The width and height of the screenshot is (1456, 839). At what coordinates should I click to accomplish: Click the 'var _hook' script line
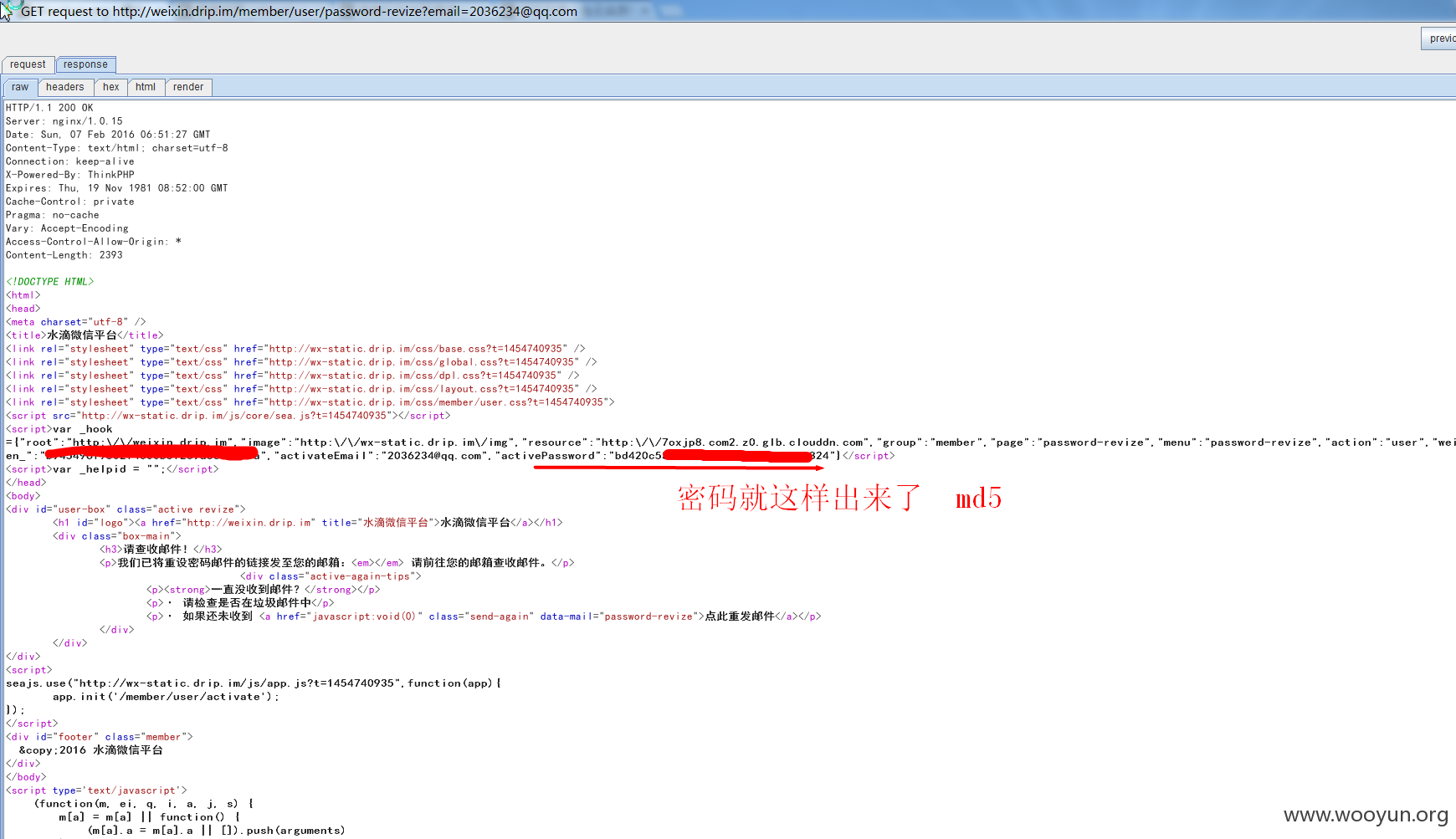click(59, 429)
